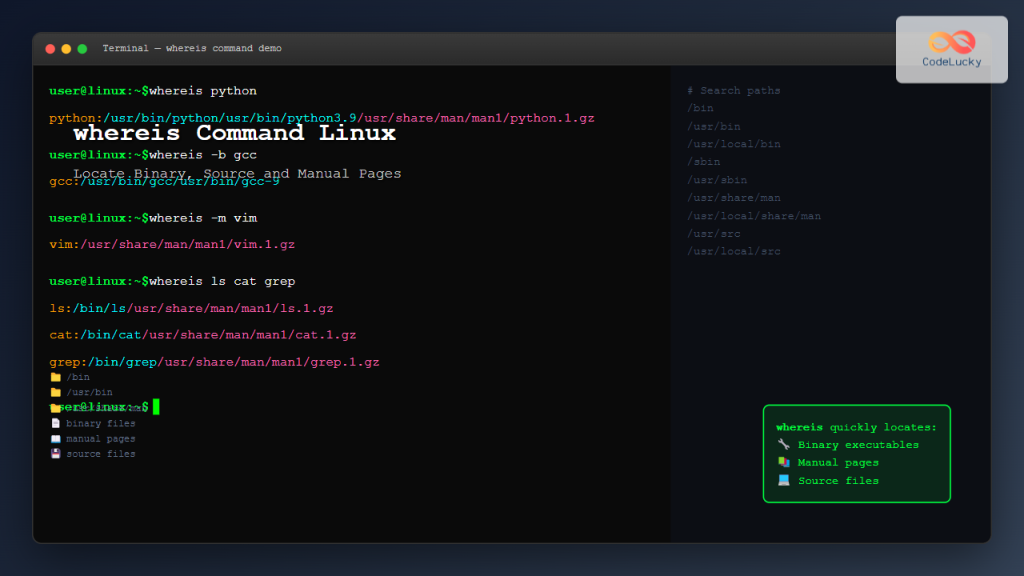The height and width of the screenshot is (576, 1024).
Task: Toggle the green terminal maximize light
Action: pos(82,47)
